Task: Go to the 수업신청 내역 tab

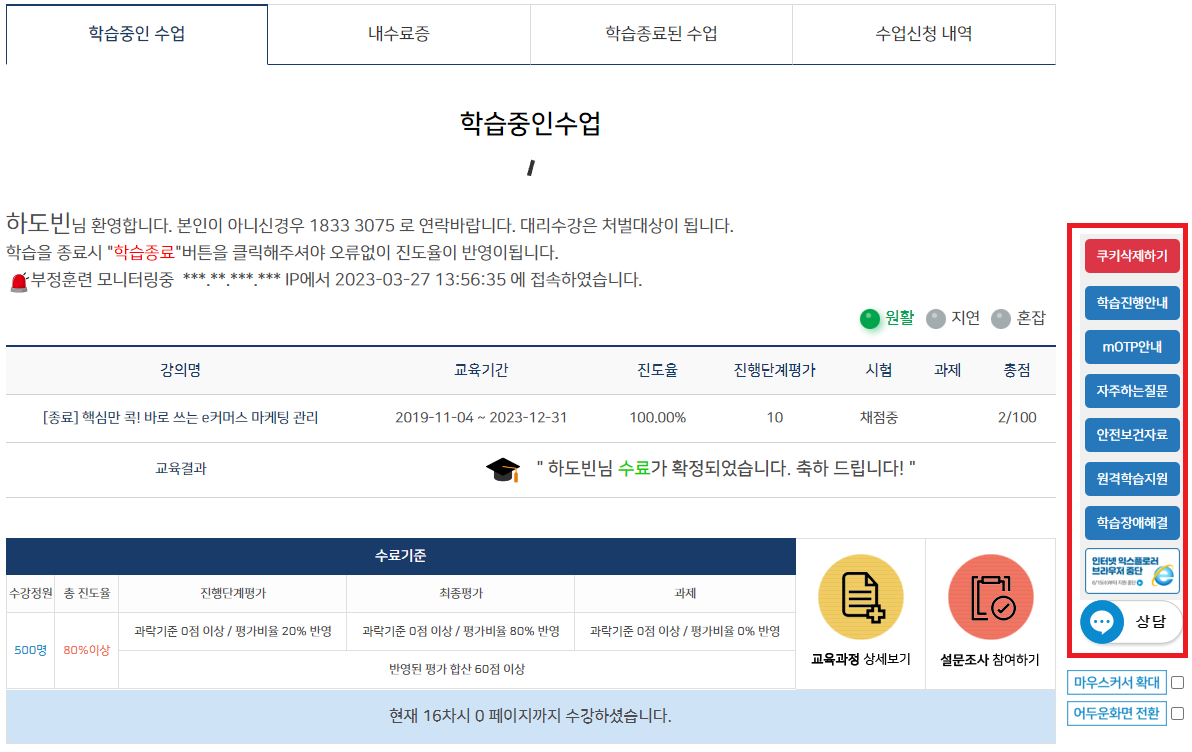Action: [924, 34]
